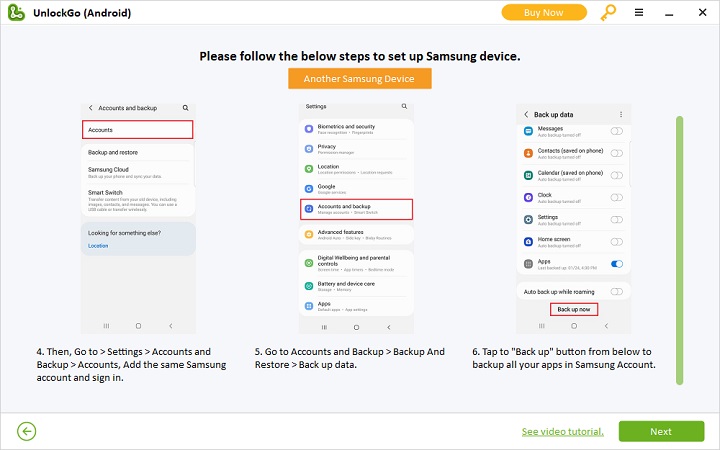
Task: Click the Biometrics and security icon
Action: [309, 129]
